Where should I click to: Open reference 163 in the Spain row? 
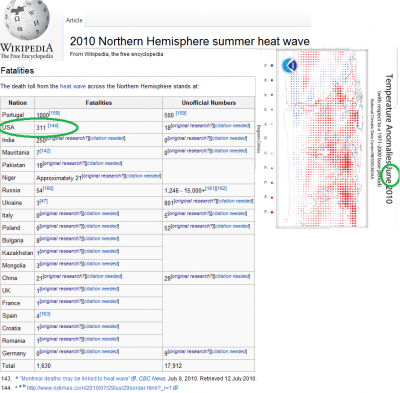[45, 314]
